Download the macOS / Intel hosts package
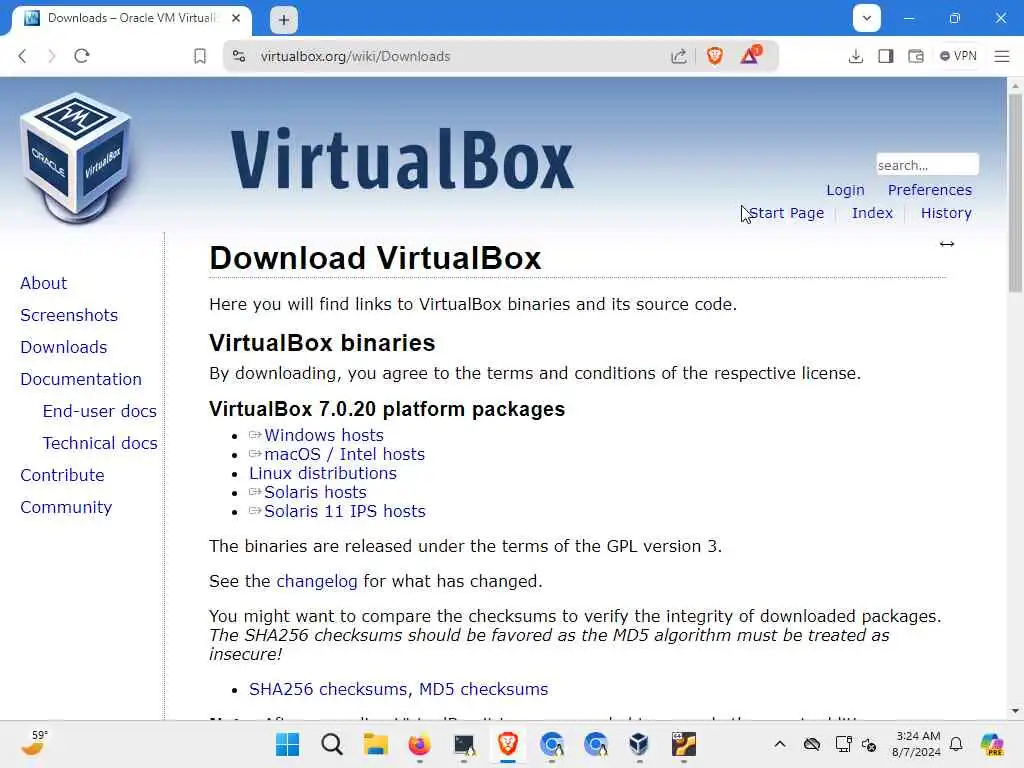 coord(344,454)
